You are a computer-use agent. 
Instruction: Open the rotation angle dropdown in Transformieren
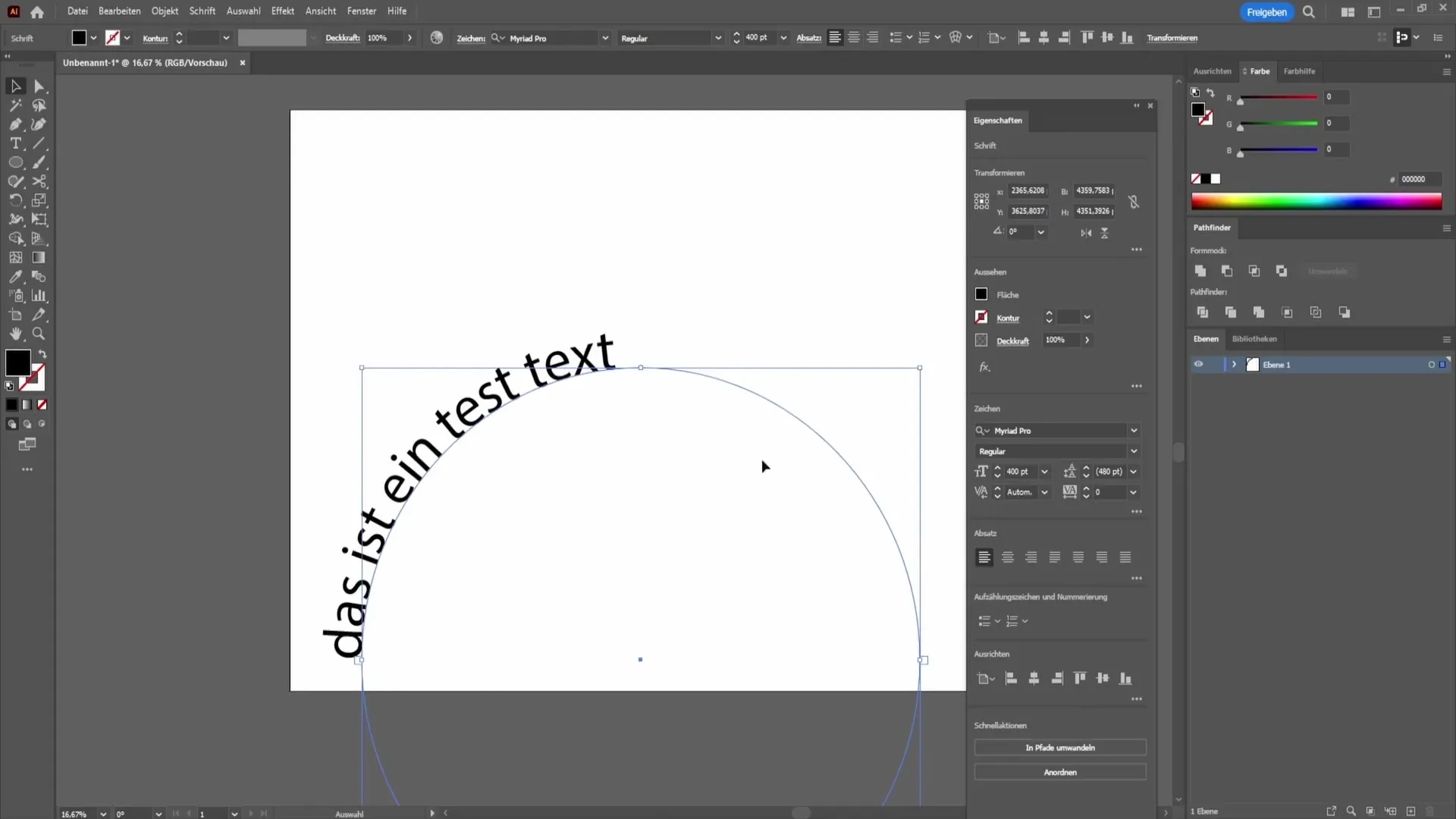pyautogui.click(x=1041, y=232)
